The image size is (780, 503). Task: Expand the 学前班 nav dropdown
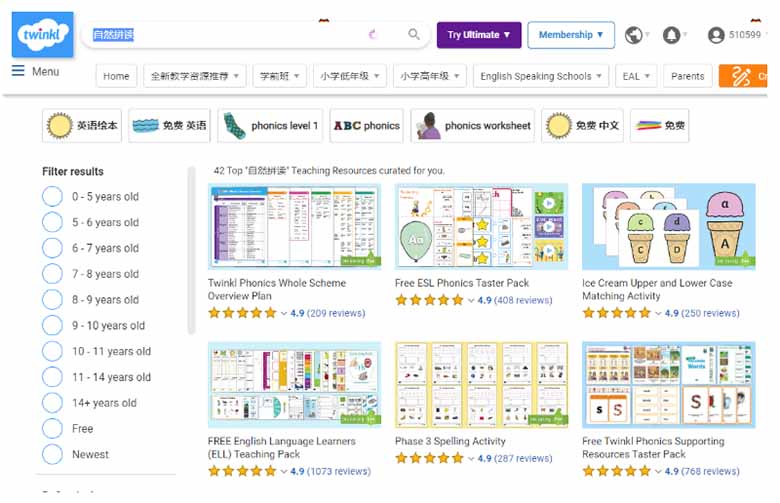click(279, 76)
